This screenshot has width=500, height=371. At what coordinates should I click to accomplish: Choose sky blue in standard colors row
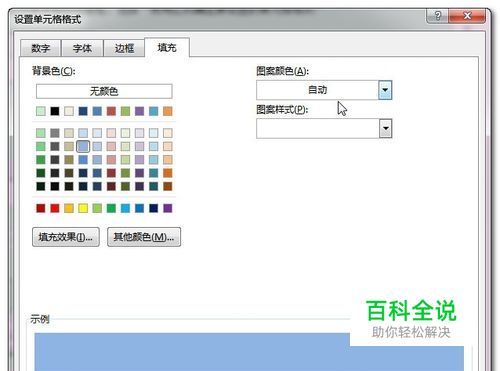pos(125,208)
